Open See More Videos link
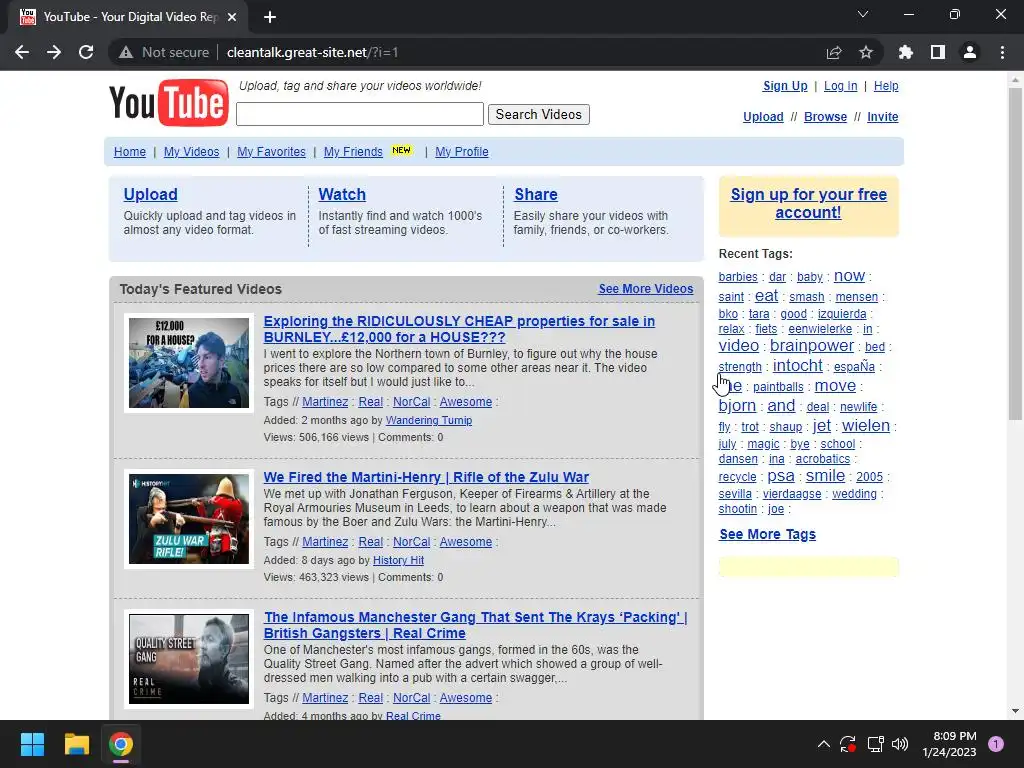 click(646, 289)
